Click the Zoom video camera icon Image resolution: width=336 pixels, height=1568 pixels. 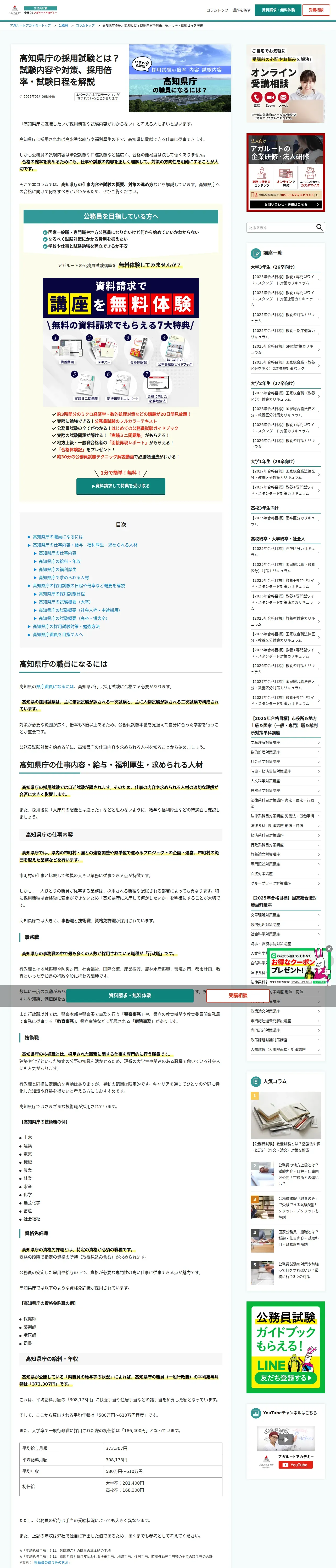click(270, 97)
